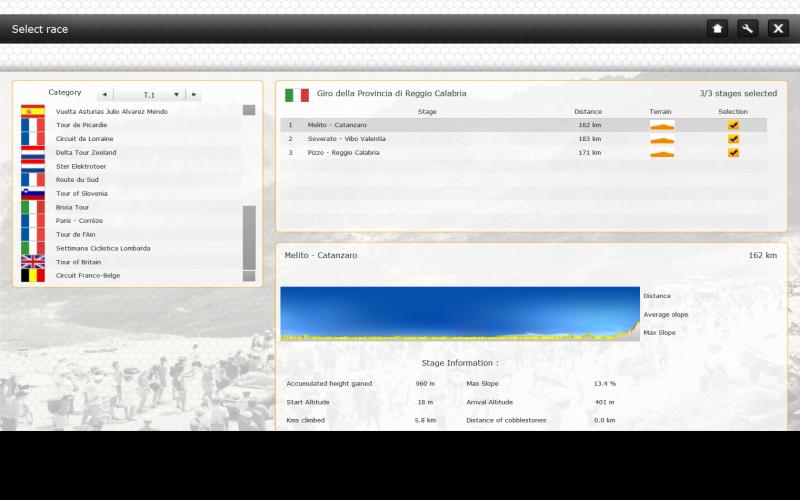Image resolution: width=800 pixels, height=500 pixels.
Task: Click the Spanish flag beside Vuelta Asturias
Action: pyautogui.click(x=33, y=111)
